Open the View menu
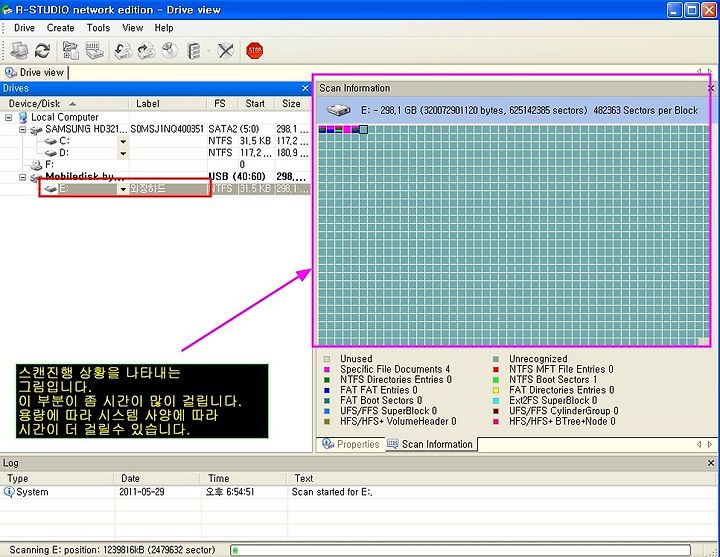Image resolution: width=720 pixels, height=557 pixels. 133,28
